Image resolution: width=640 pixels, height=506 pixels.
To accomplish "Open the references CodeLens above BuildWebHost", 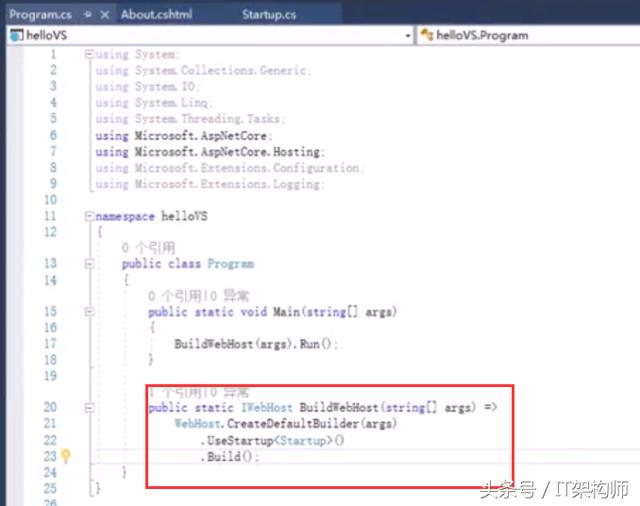I will pyautogui.click(x=199, y=393).
